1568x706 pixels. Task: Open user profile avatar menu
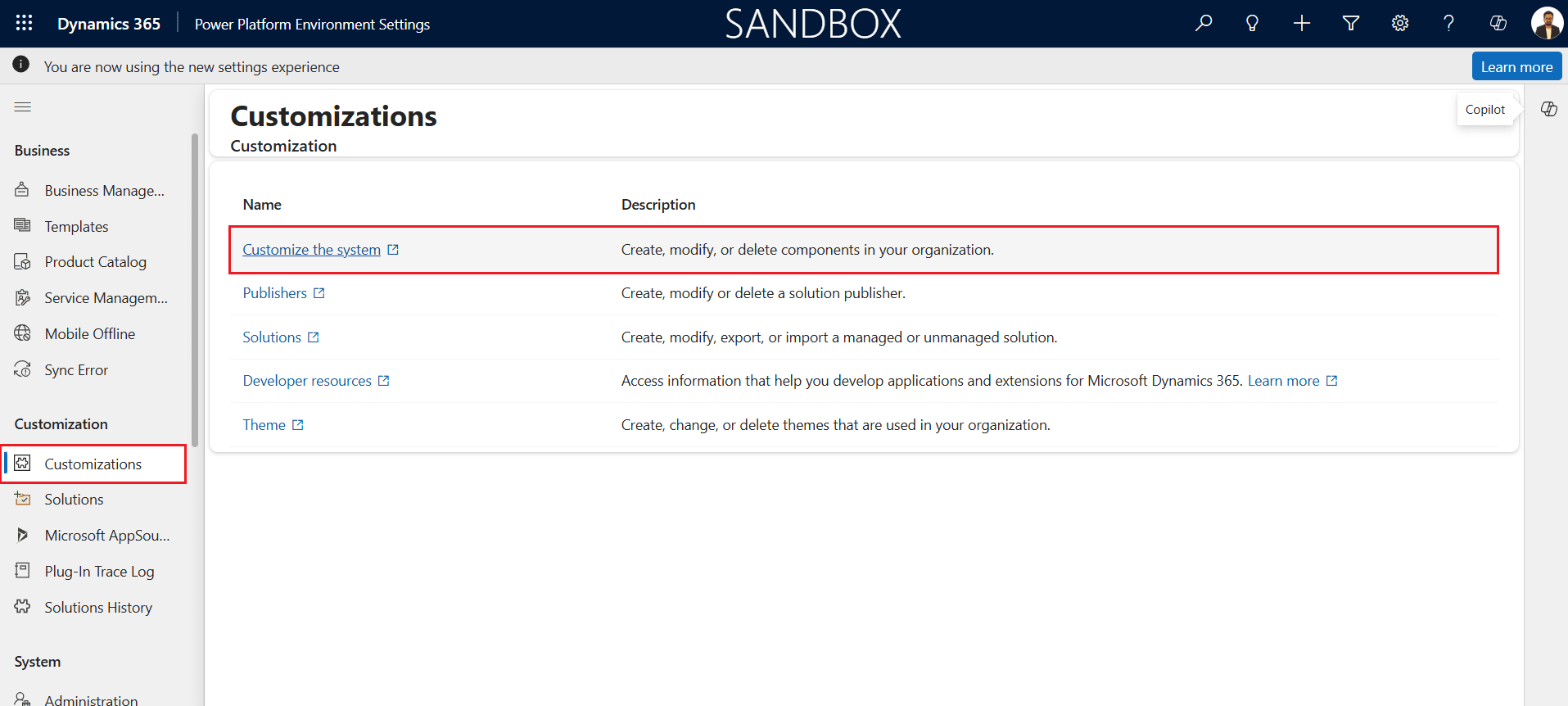pyautogui.click(x=1546, y=24)
